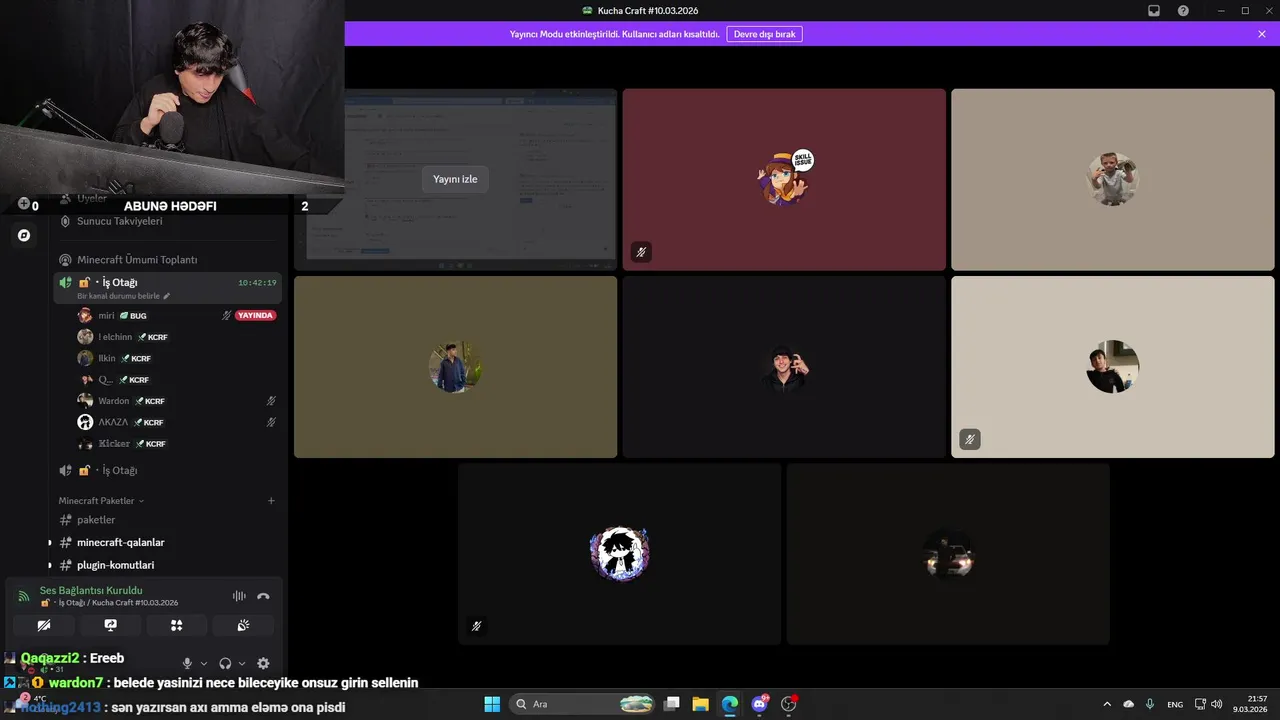Open the OBS taskbar icon with red dot
The width and height of the screenshot is (1280, 720).
click(x=789, y=704)
